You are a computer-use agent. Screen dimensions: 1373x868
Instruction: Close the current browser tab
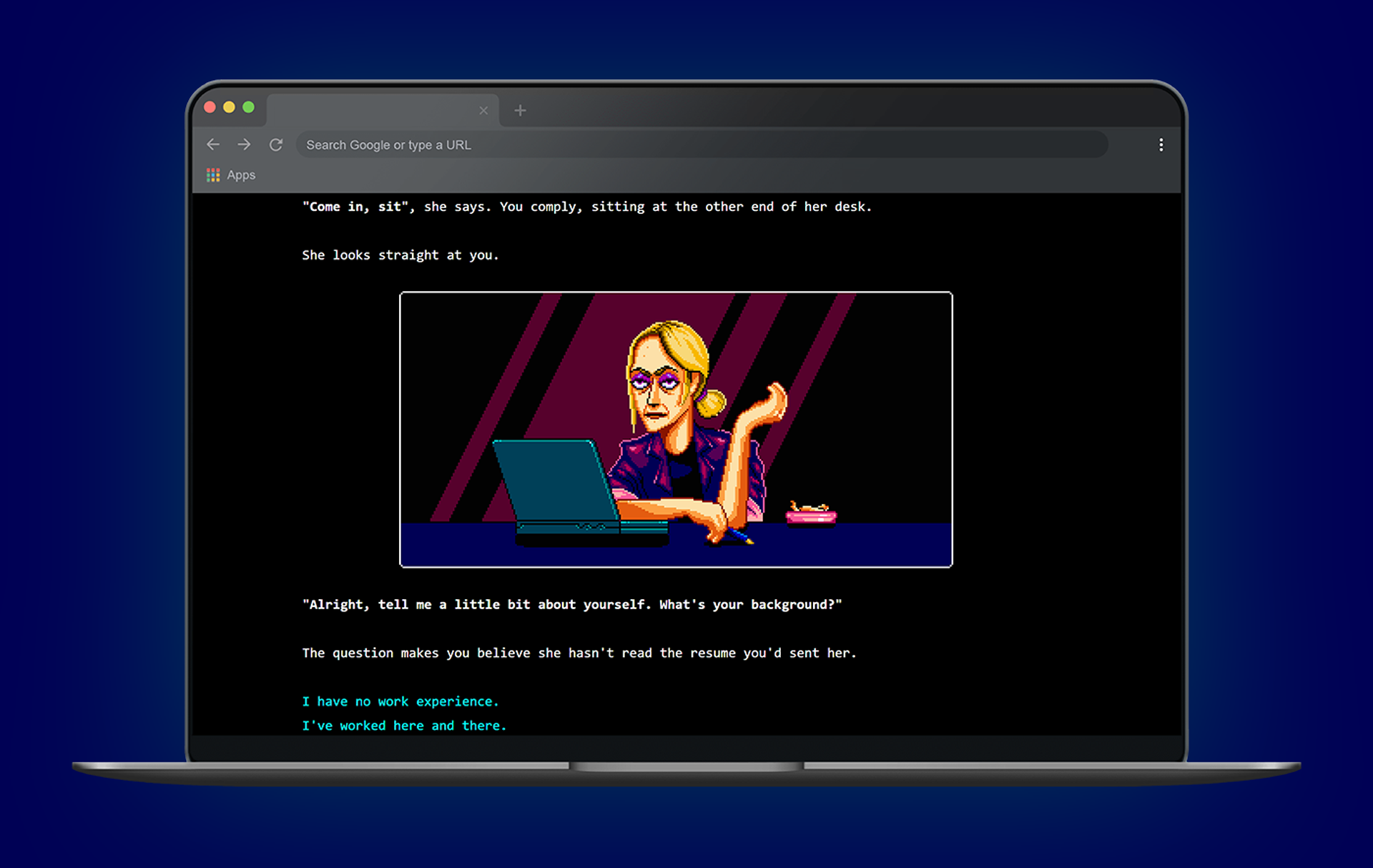click(x=483, y=110)
